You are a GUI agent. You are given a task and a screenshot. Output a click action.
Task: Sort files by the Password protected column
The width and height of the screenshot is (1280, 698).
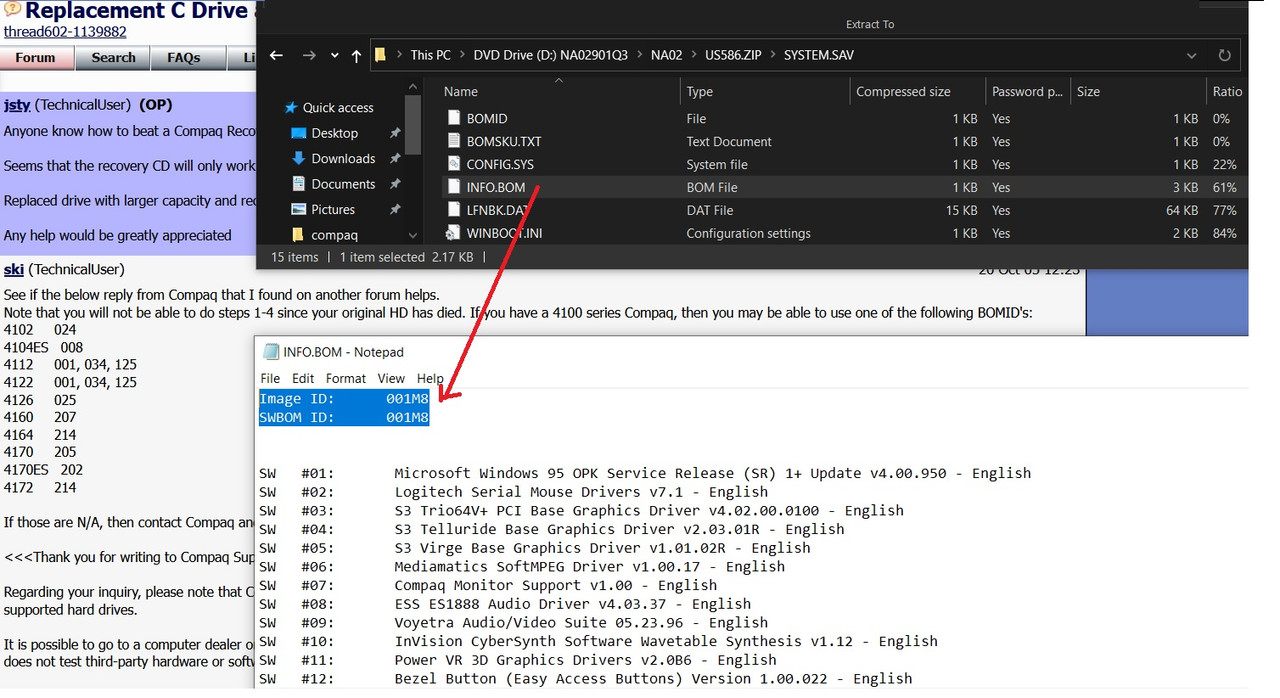pos(1027,92)
